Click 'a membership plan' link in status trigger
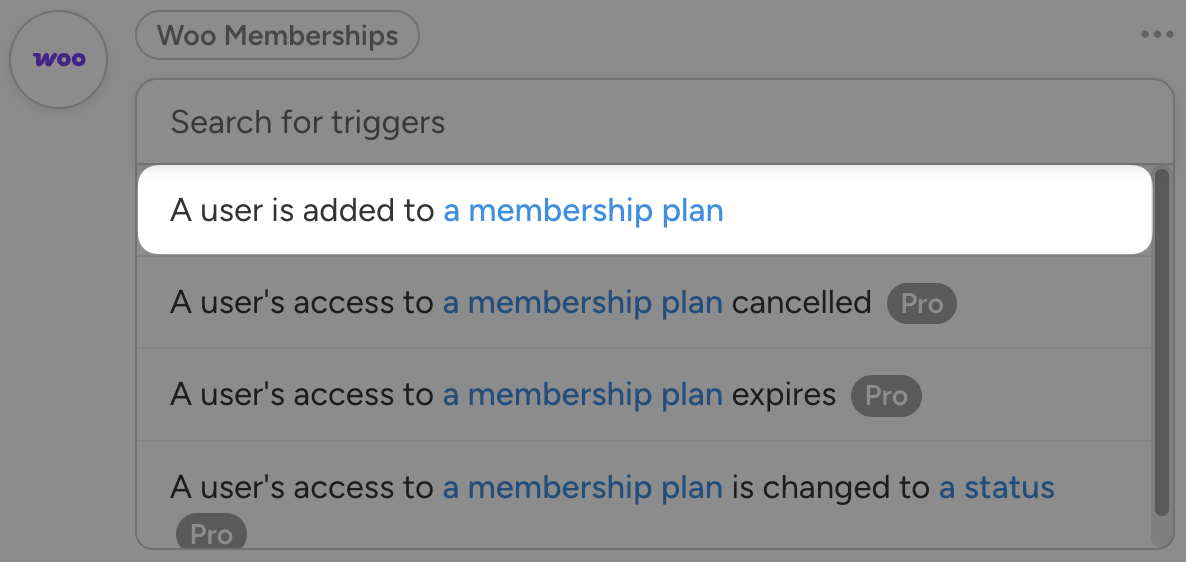 click(583, 488)
